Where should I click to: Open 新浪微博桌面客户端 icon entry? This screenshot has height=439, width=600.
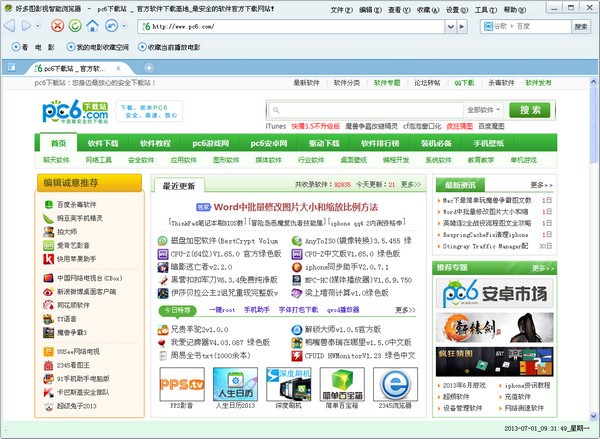point(49,292)
